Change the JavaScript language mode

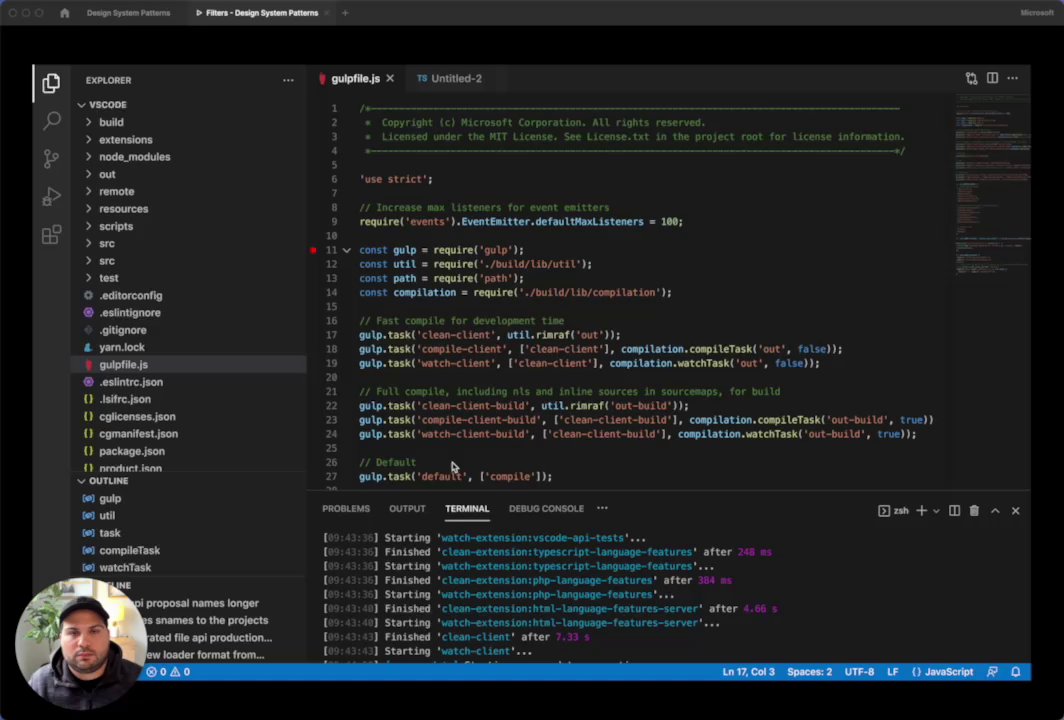click(x=943, y=672)
